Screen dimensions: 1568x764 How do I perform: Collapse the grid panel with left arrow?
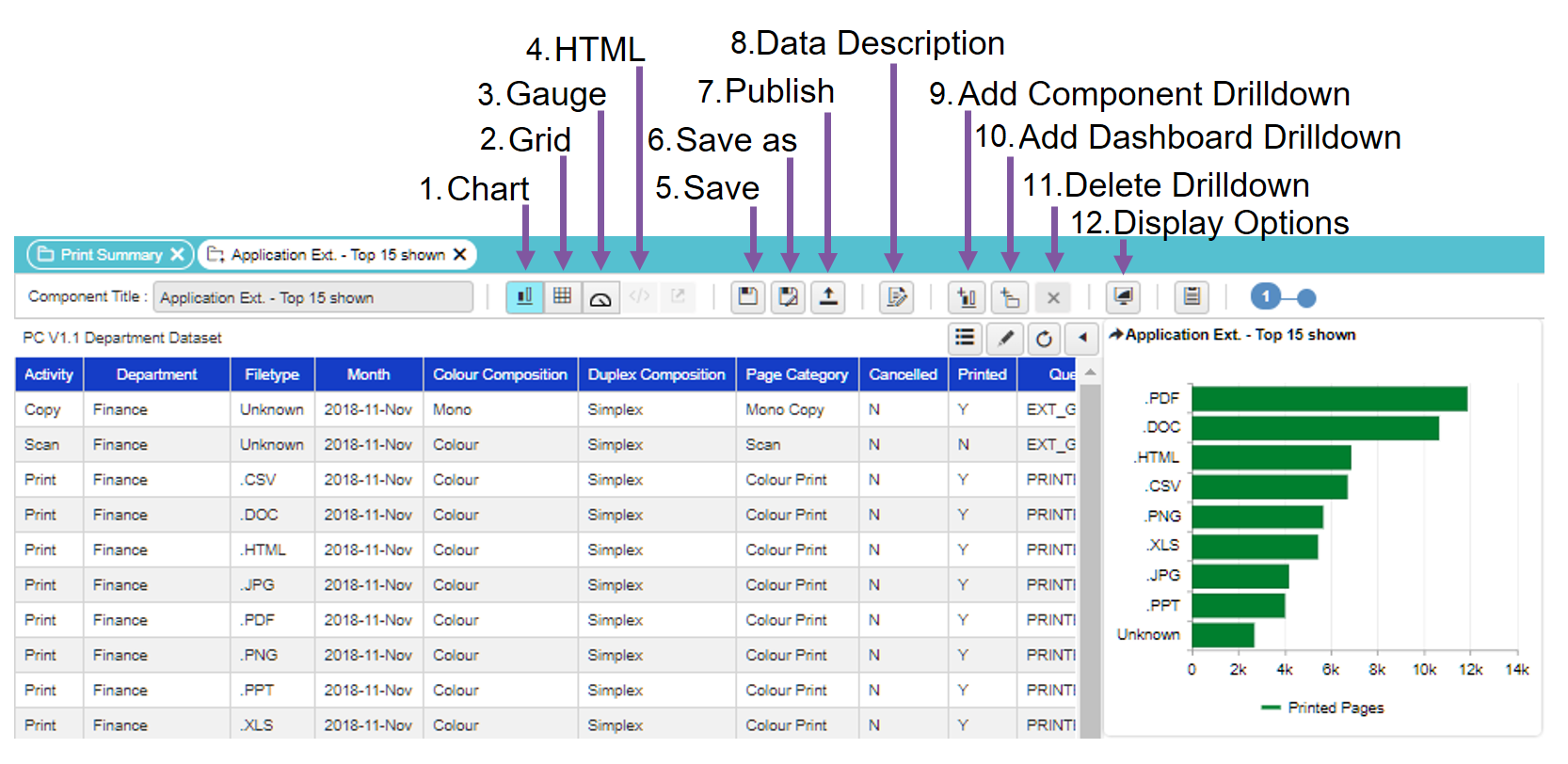click(x=1082, y=338)
